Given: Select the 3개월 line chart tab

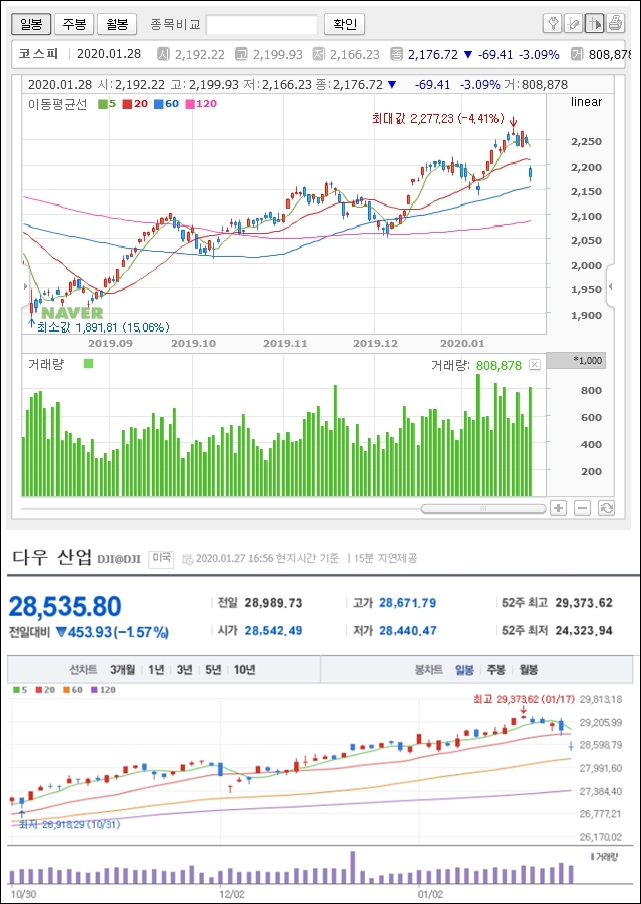Looking at the screenshot, I should [x=122, y=669].
